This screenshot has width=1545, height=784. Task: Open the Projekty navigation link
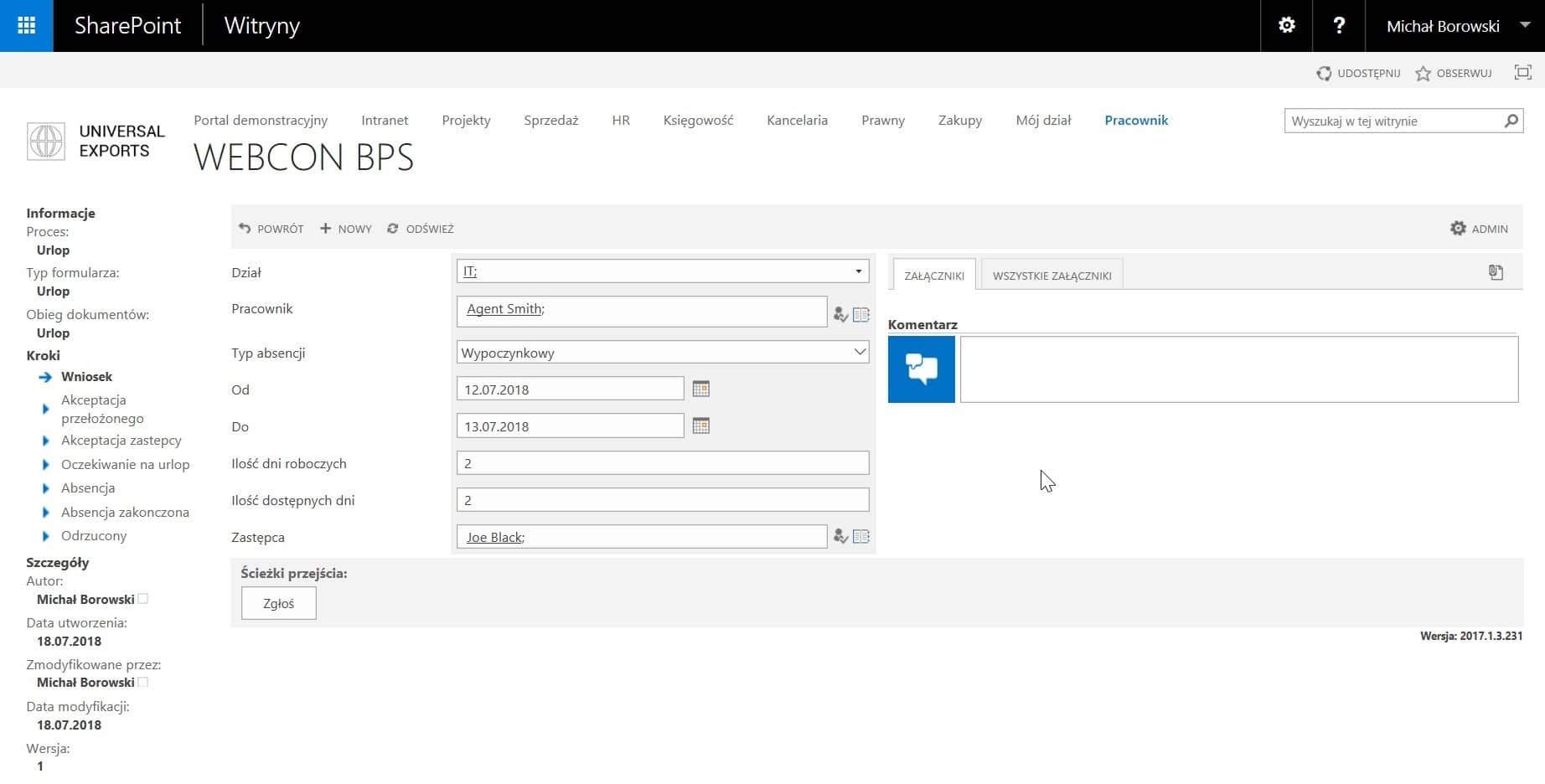(466, 120)
